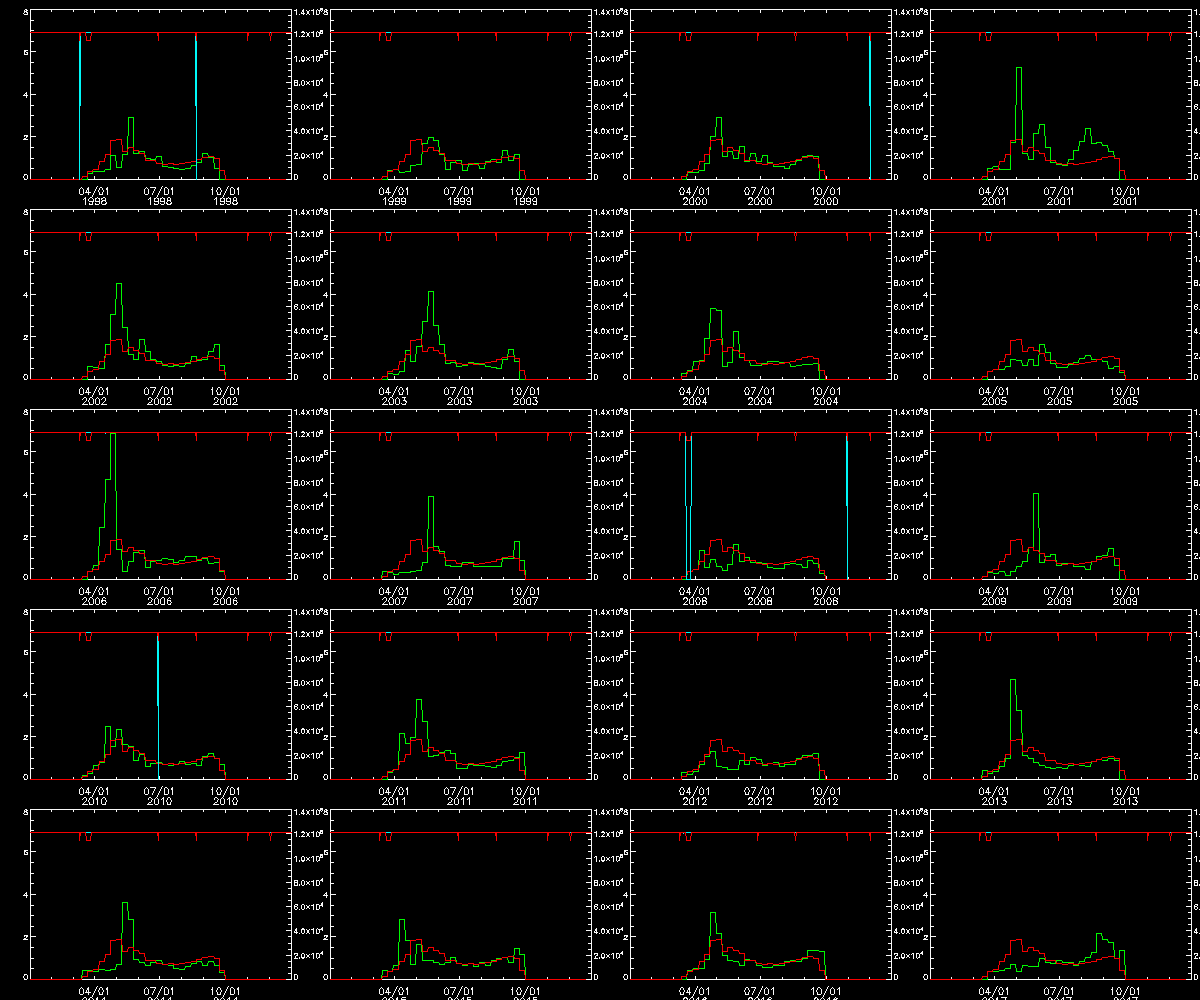Select the "04/01 2011" x-axis date label
Screen dimensions: 1200x1000
[x=394, y=796]
